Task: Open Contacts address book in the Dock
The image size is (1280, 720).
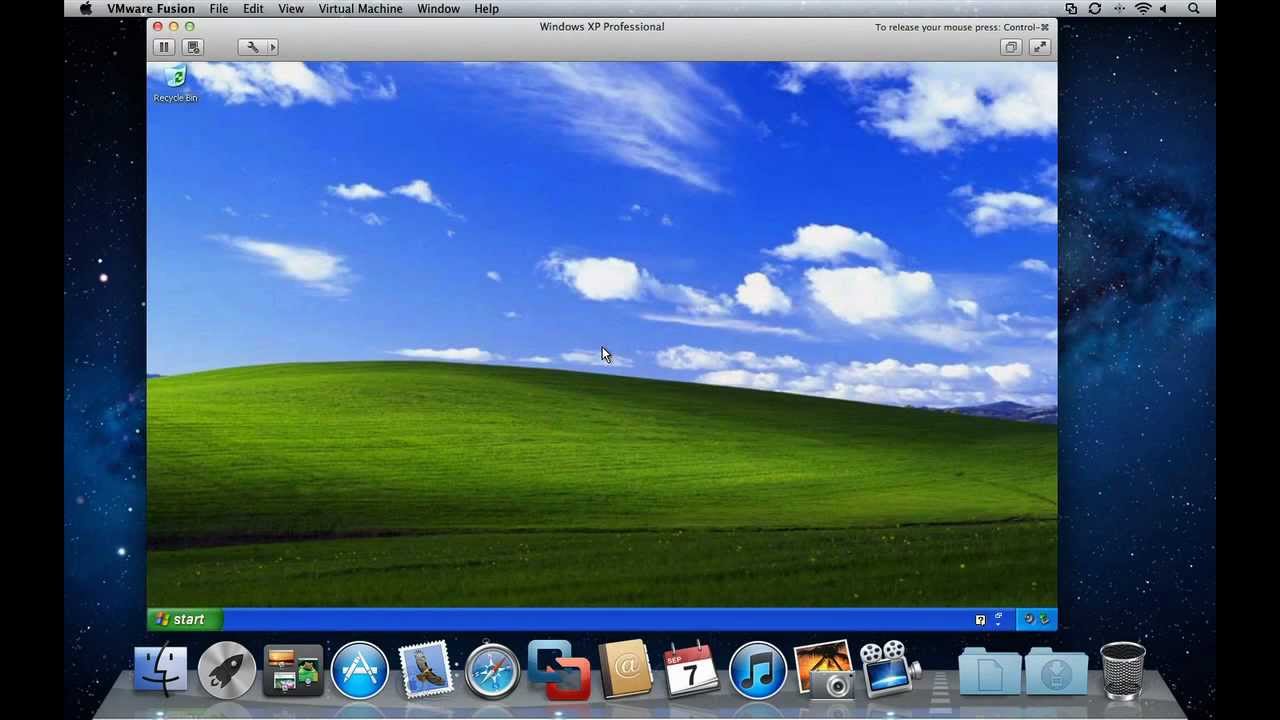Action: point(625,670)
